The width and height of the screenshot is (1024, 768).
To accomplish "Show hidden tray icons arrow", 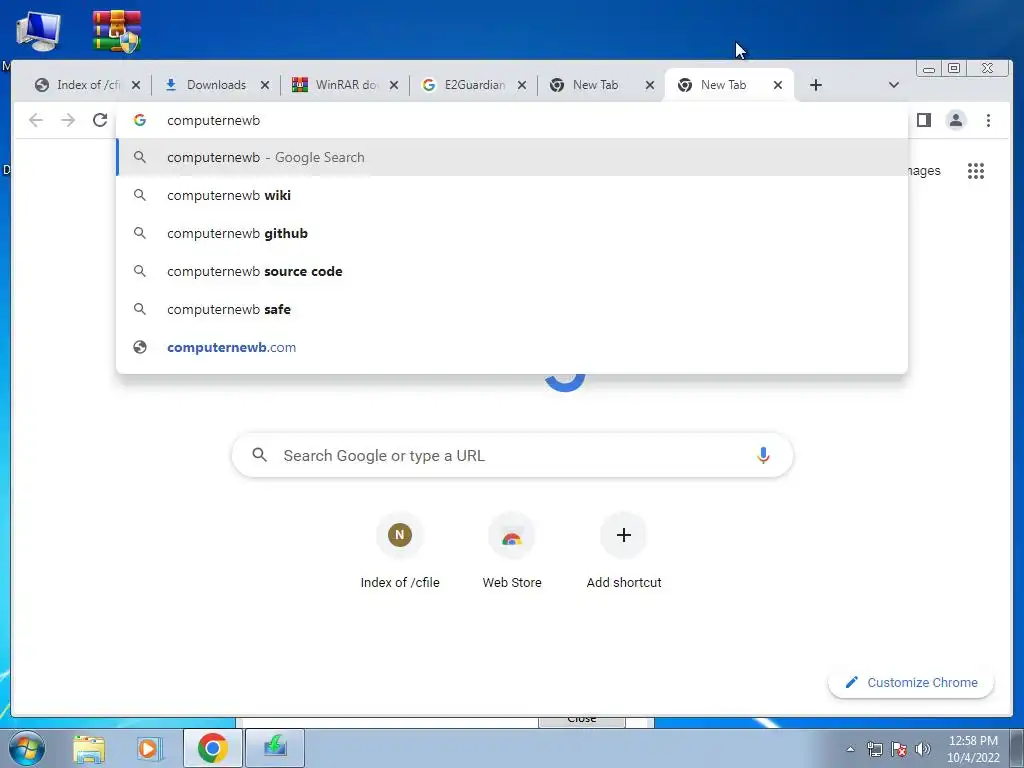I will [x=850, y=749].
